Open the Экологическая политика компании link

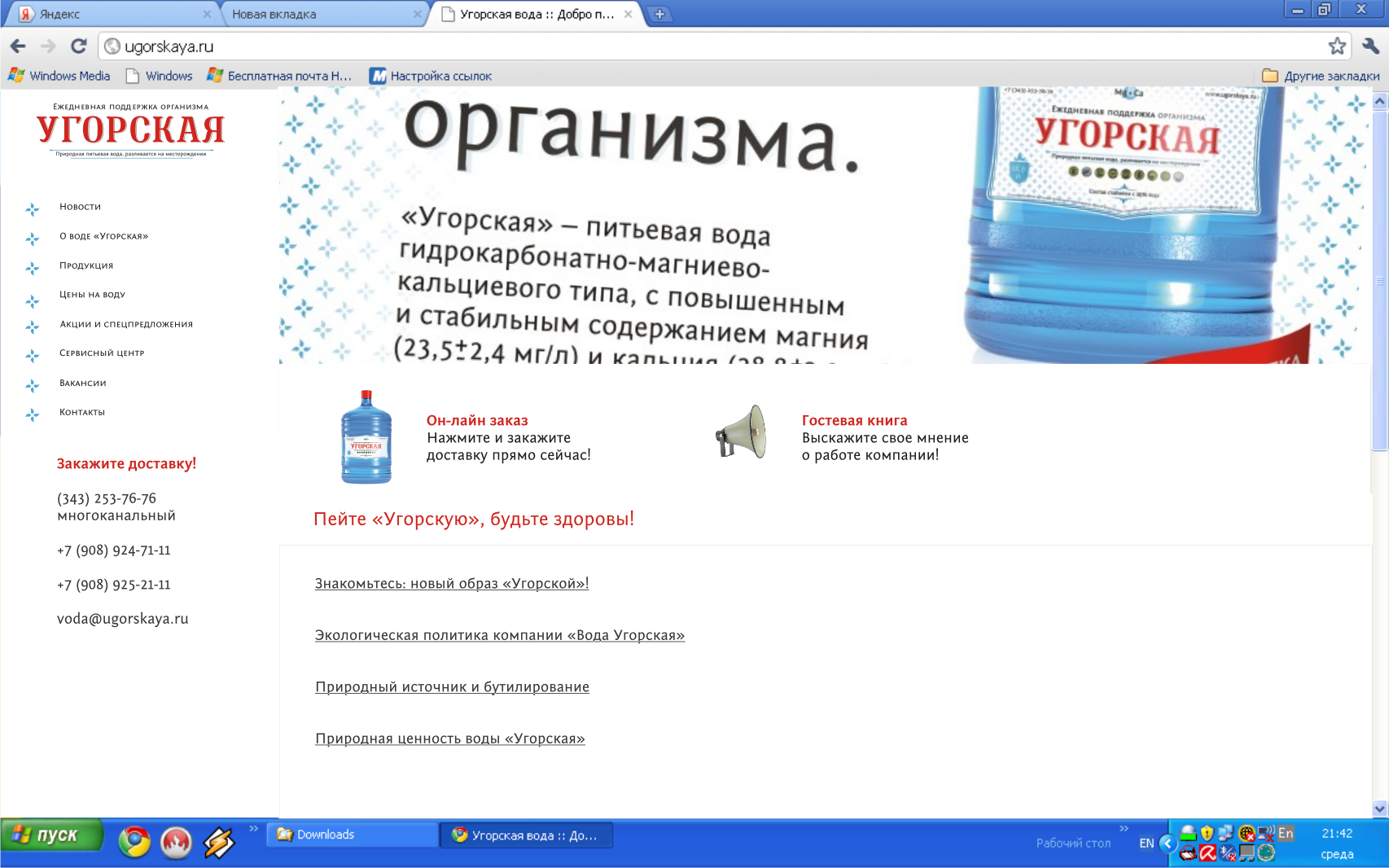click(x=500, y=635)
